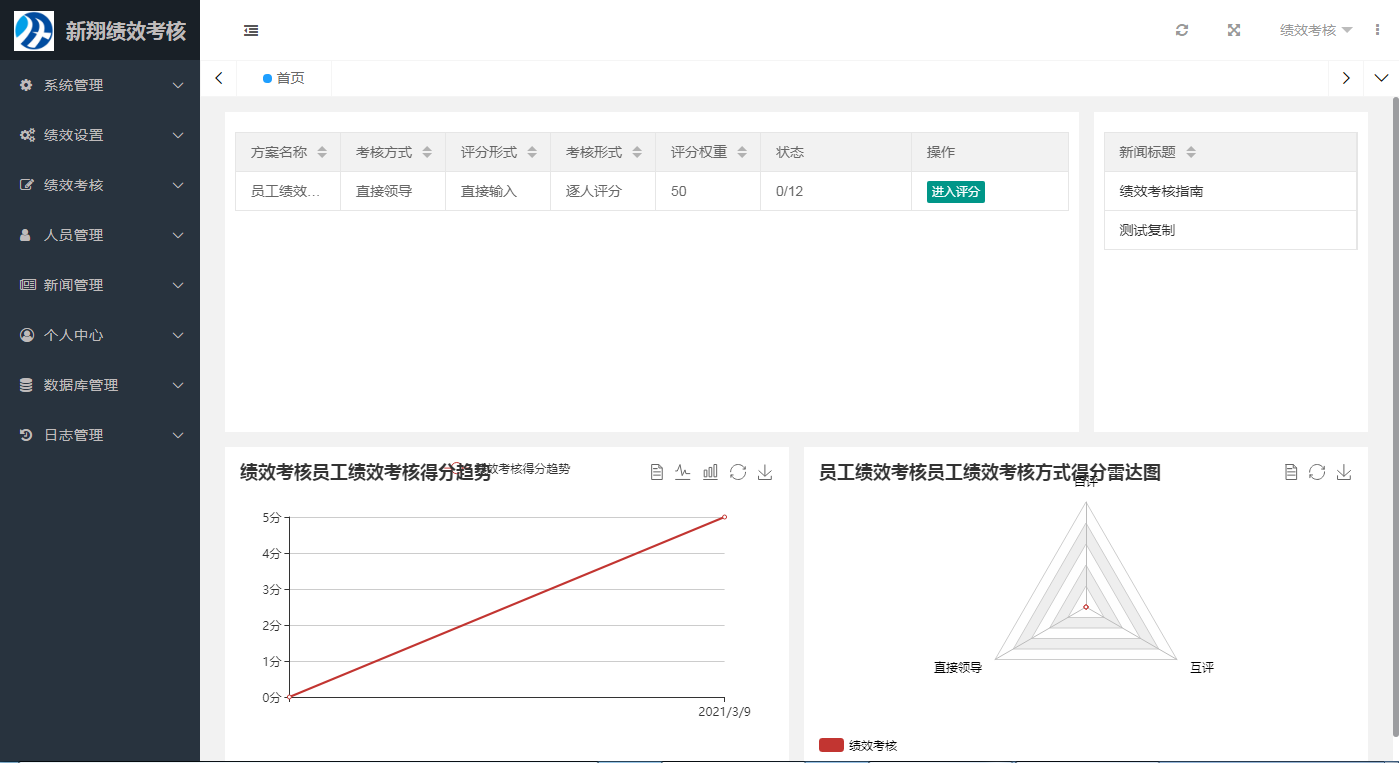The width and height of the screenshot is (1399, 763).
Task: Refresh the 绩效考核得分趋势 chart
Action: 738,472
